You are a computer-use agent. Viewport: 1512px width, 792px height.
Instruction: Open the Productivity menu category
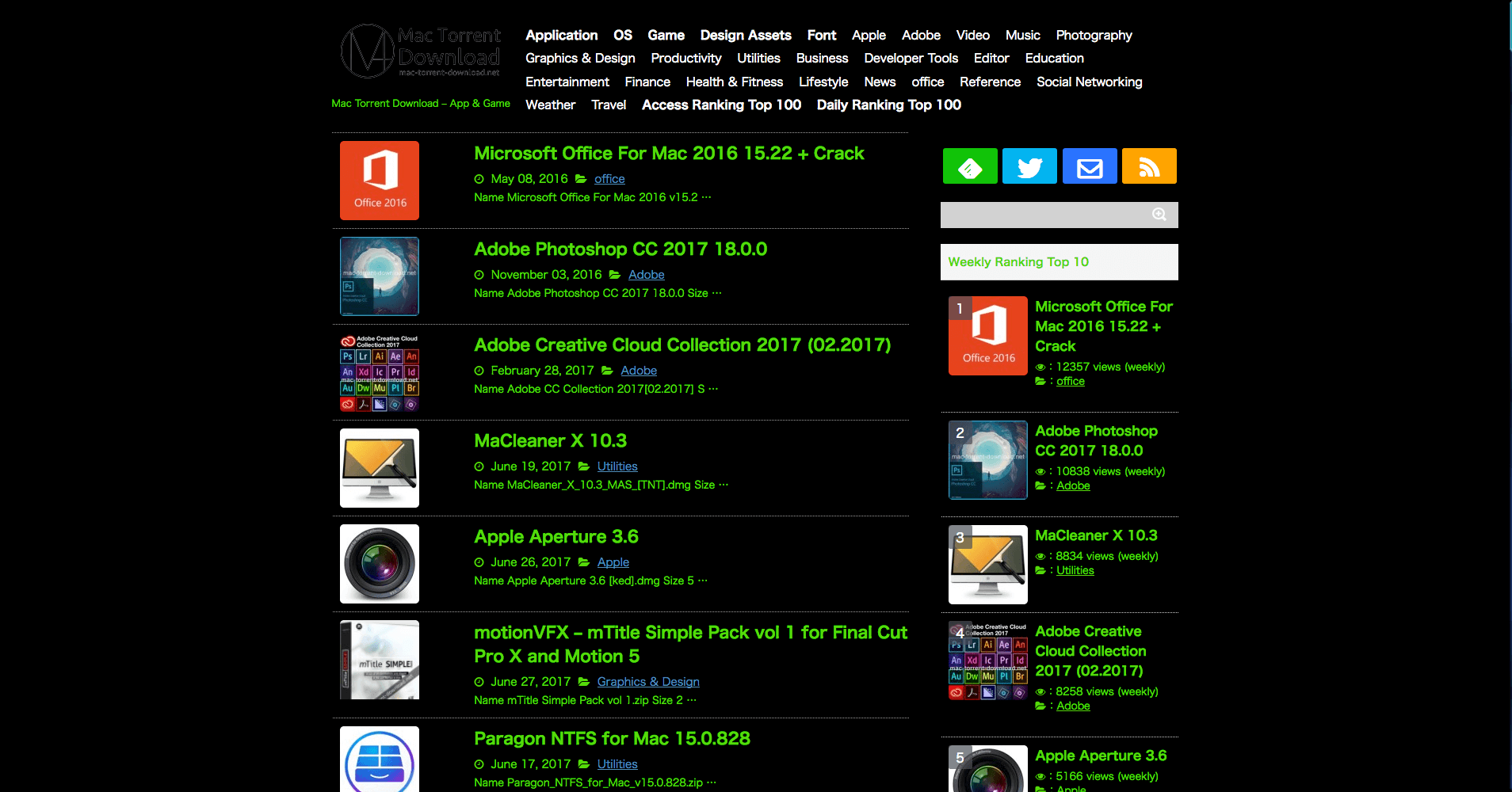pyautogui.click(x=686, y=58)
